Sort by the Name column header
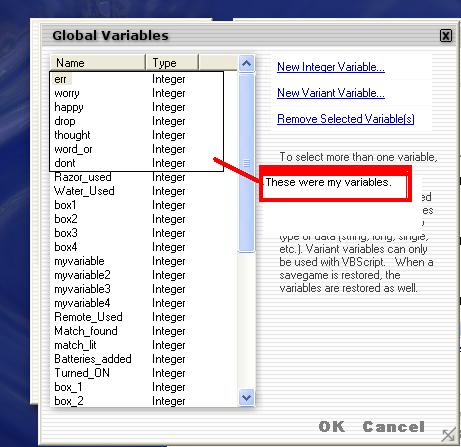Screen dimensions: 461x447 pos(98,62)
